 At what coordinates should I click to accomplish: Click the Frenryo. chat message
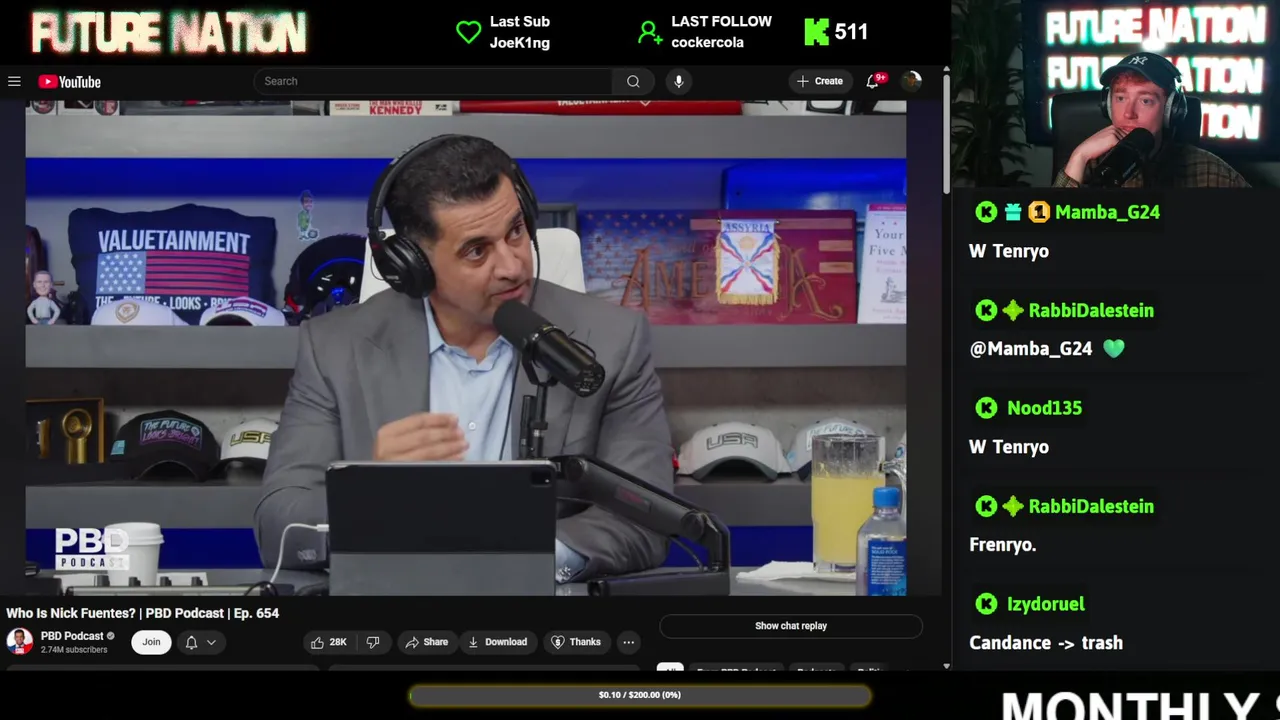coord(1002,545)
